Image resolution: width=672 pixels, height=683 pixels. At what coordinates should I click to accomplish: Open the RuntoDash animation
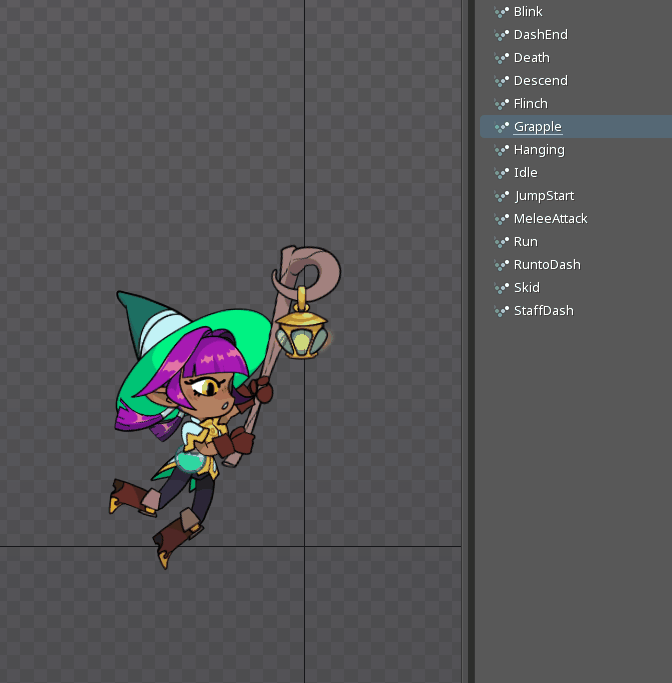point(546,265)
